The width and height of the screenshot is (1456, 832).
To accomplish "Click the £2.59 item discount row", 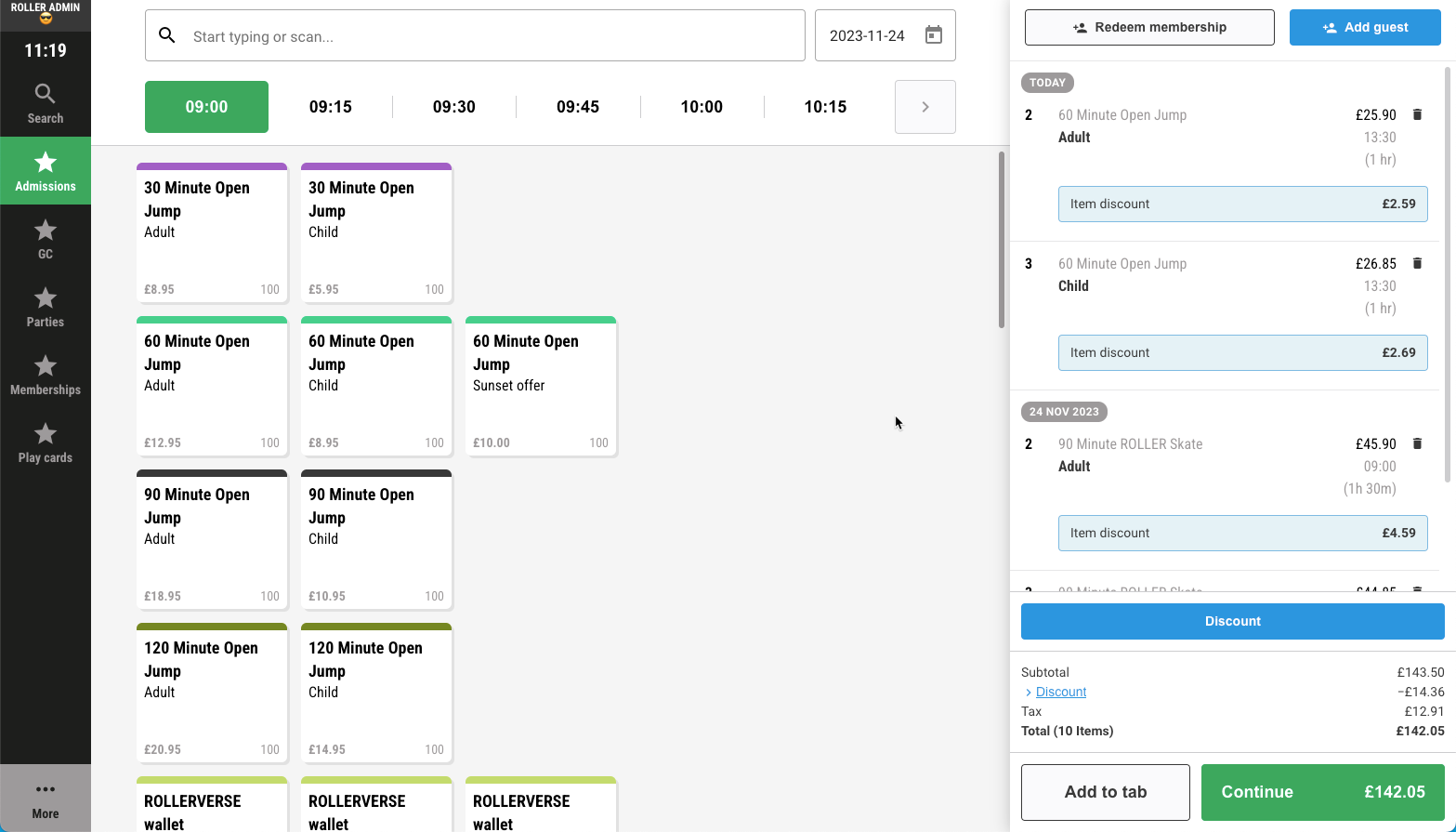I will pos(1242,205).
